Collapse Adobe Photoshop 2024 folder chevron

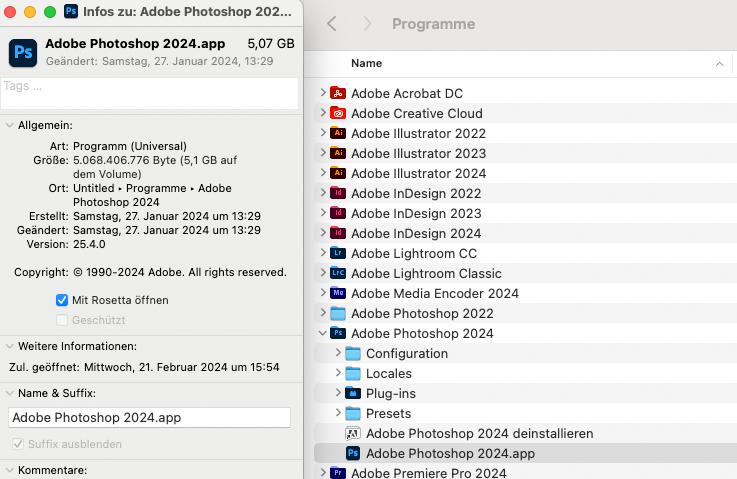[323, 333]
